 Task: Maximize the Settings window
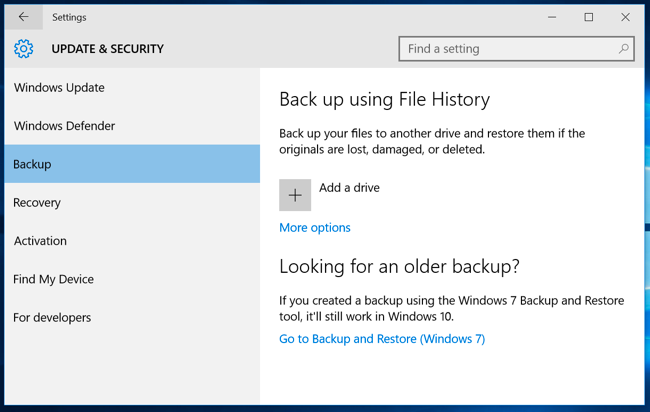[x=589, y=17]
